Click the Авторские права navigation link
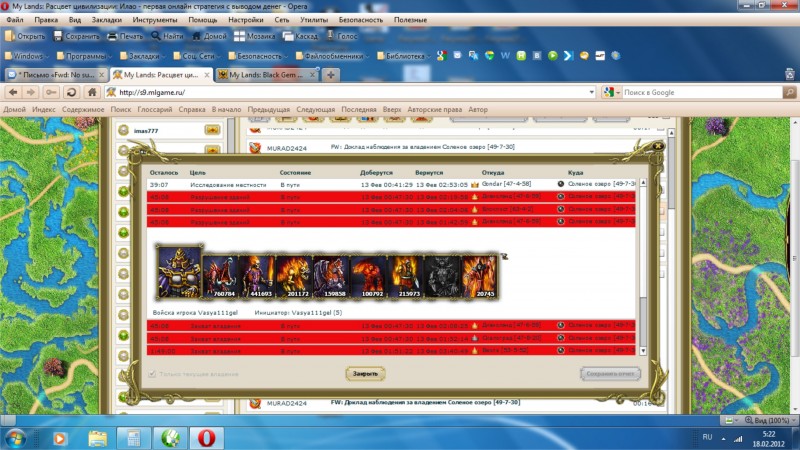 pyautogui.click(x=434, y=110)
